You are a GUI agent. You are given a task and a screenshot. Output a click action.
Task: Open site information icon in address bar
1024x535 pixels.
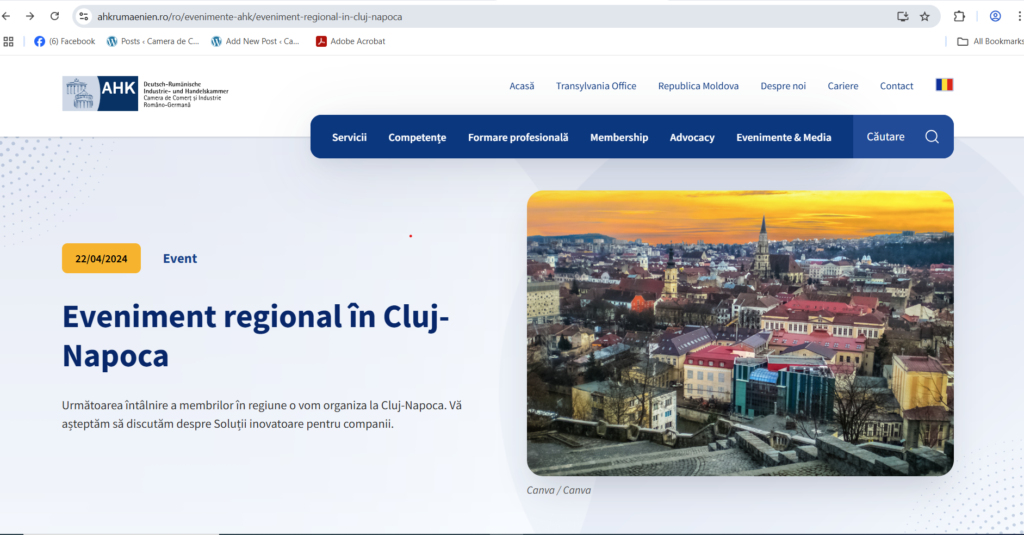pyautogui.click(x=84, y=16)
